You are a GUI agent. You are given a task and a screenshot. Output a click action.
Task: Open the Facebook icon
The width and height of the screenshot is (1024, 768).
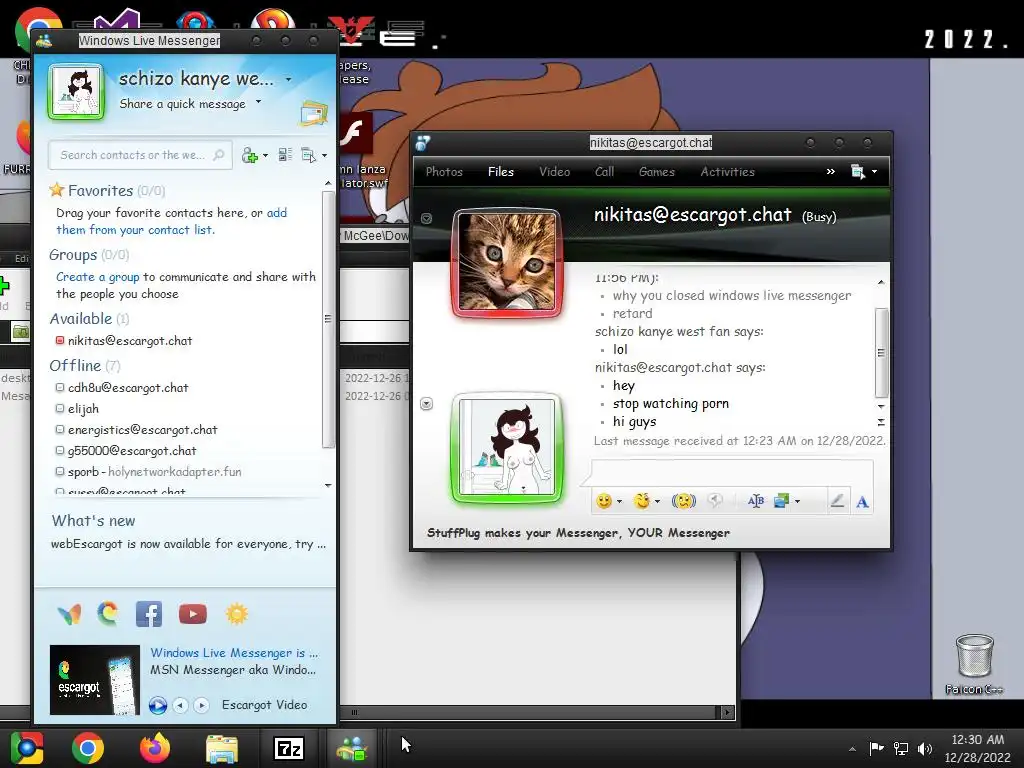[149, 614]
